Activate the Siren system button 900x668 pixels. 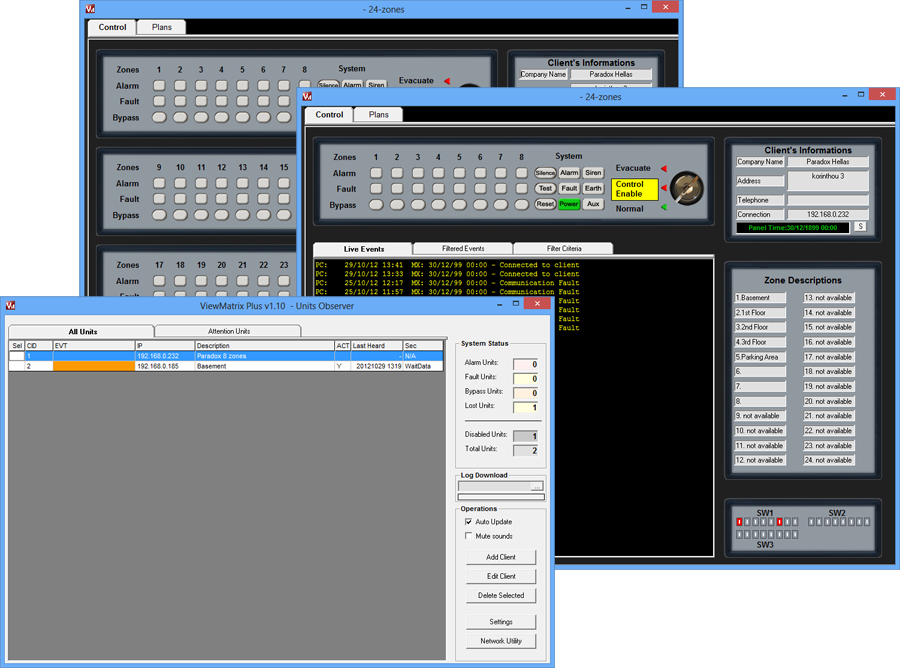click(592, 172)
